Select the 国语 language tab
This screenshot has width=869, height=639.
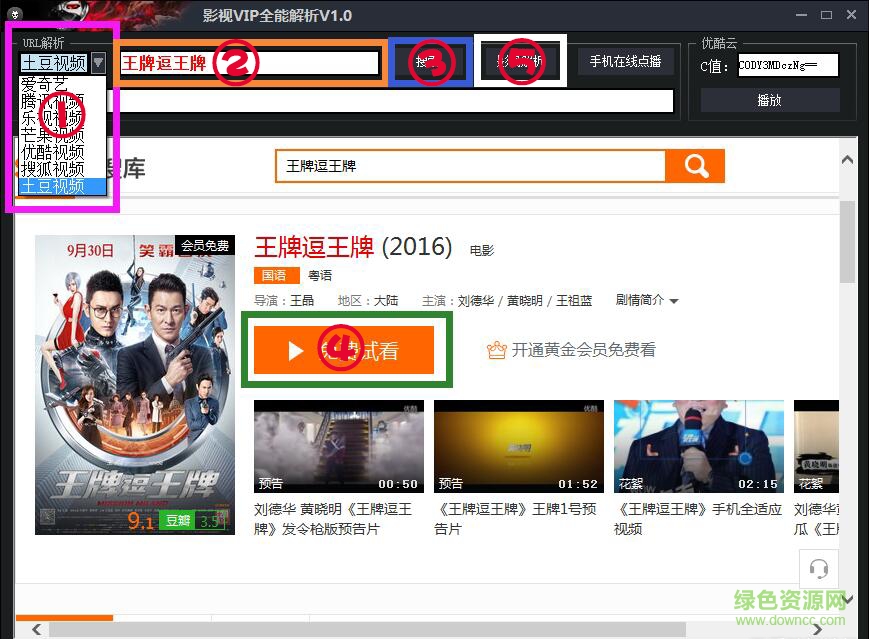pyautogui.click(x=277, y=274)
